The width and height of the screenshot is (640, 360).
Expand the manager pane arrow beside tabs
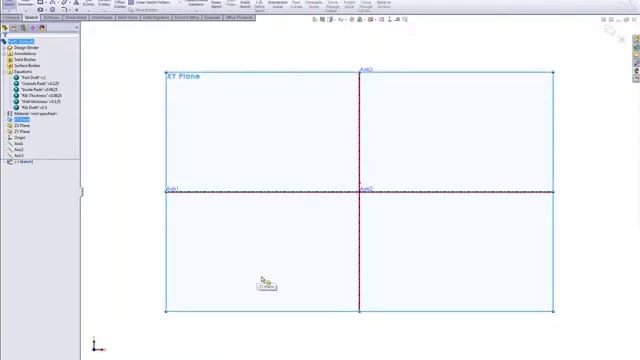coord(76,28)
